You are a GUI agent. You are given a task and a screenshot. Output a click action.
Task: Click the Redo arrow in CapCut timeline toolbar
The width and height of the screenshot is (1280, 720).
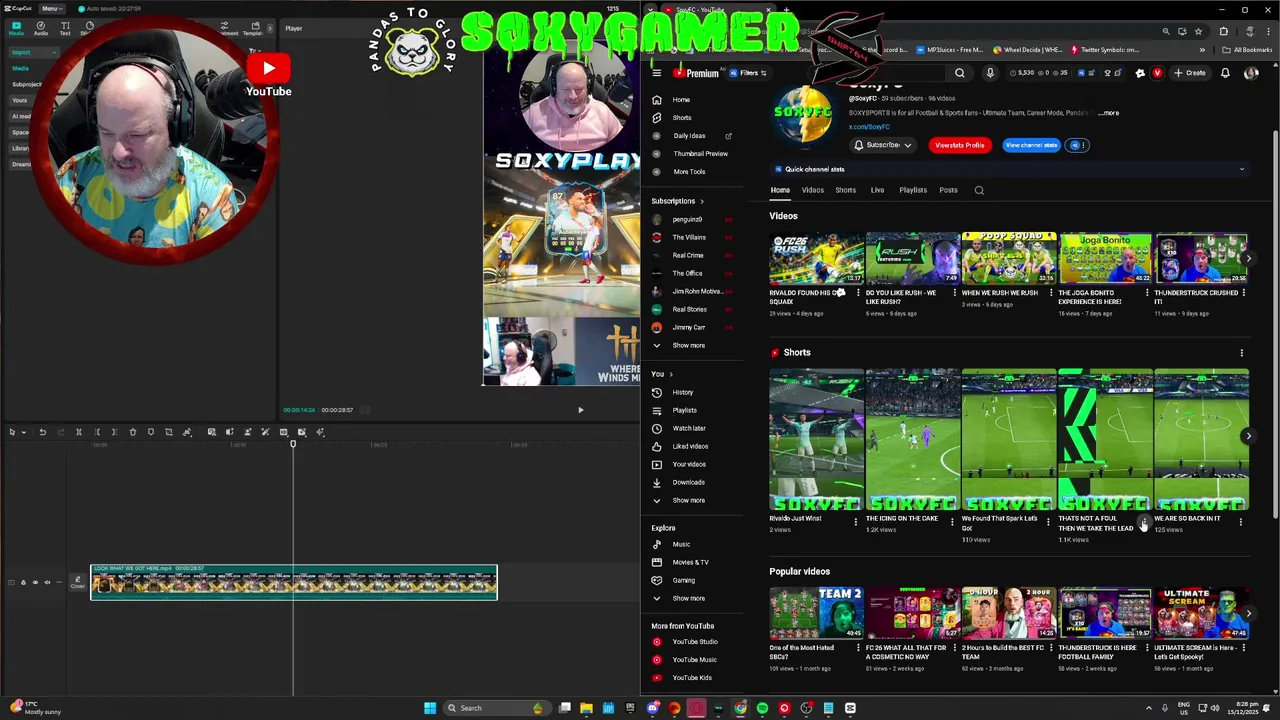(x=60, y=432)
